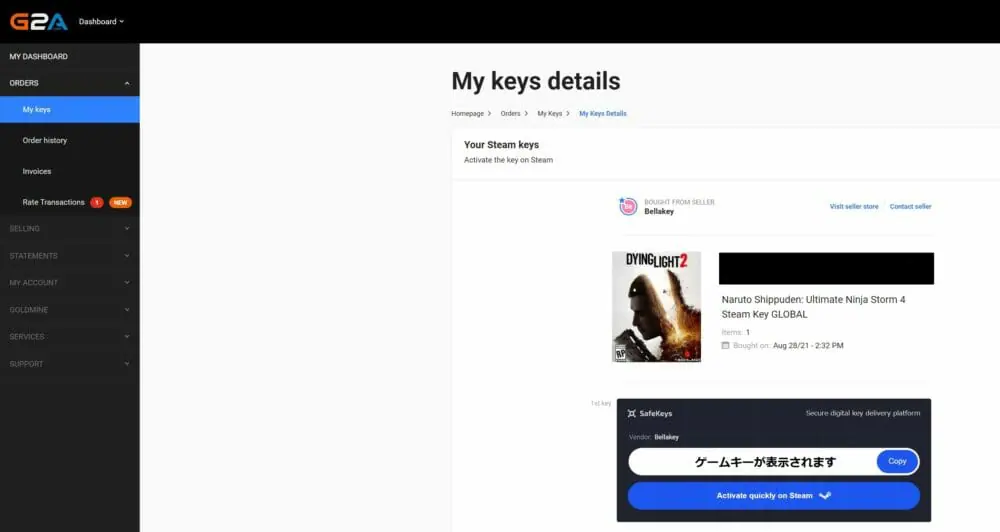Viewport: 1000px width, 532px height.
Task: Open the Bellakey seller avatar icon
Action: [x=628, y=206]
